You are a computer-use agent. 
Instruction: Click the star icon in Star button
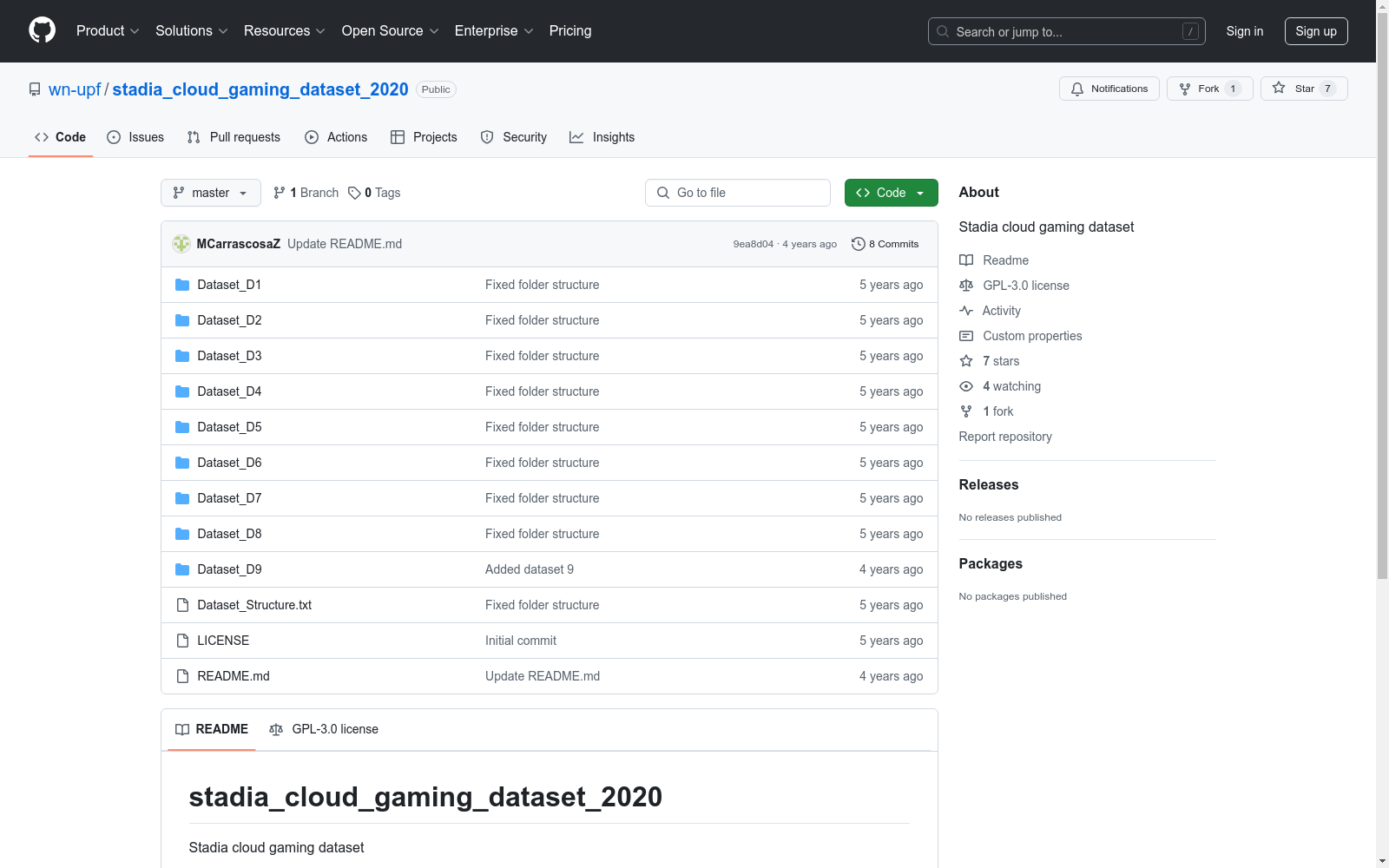pos(1279,88)
